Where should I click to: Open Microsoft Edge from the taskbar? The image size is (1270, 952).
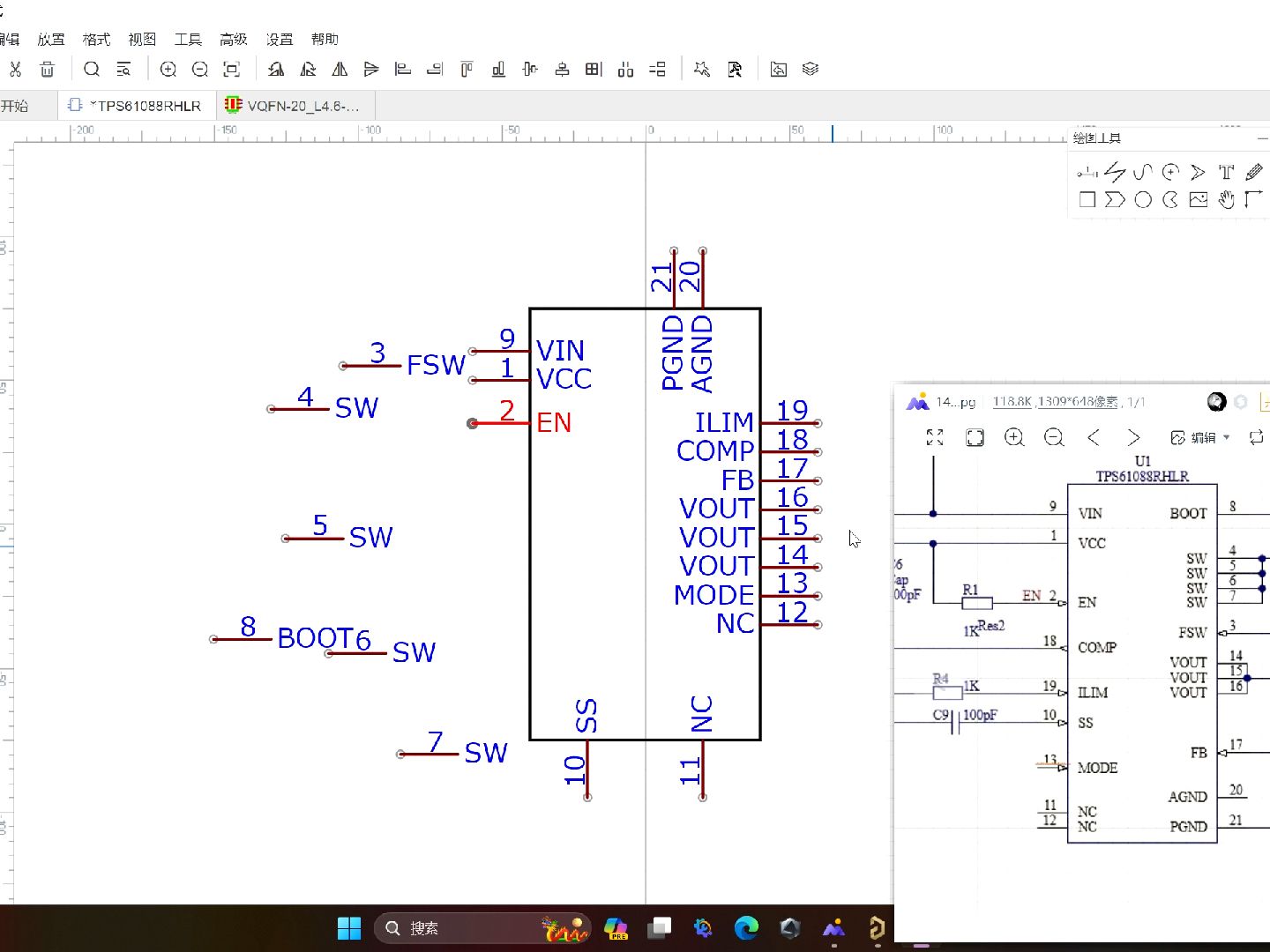746,927
